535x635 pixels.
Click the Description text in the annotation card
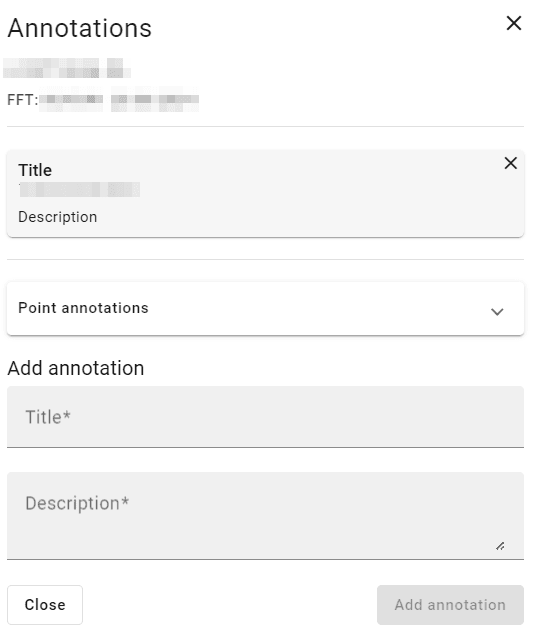click(58, 217)
